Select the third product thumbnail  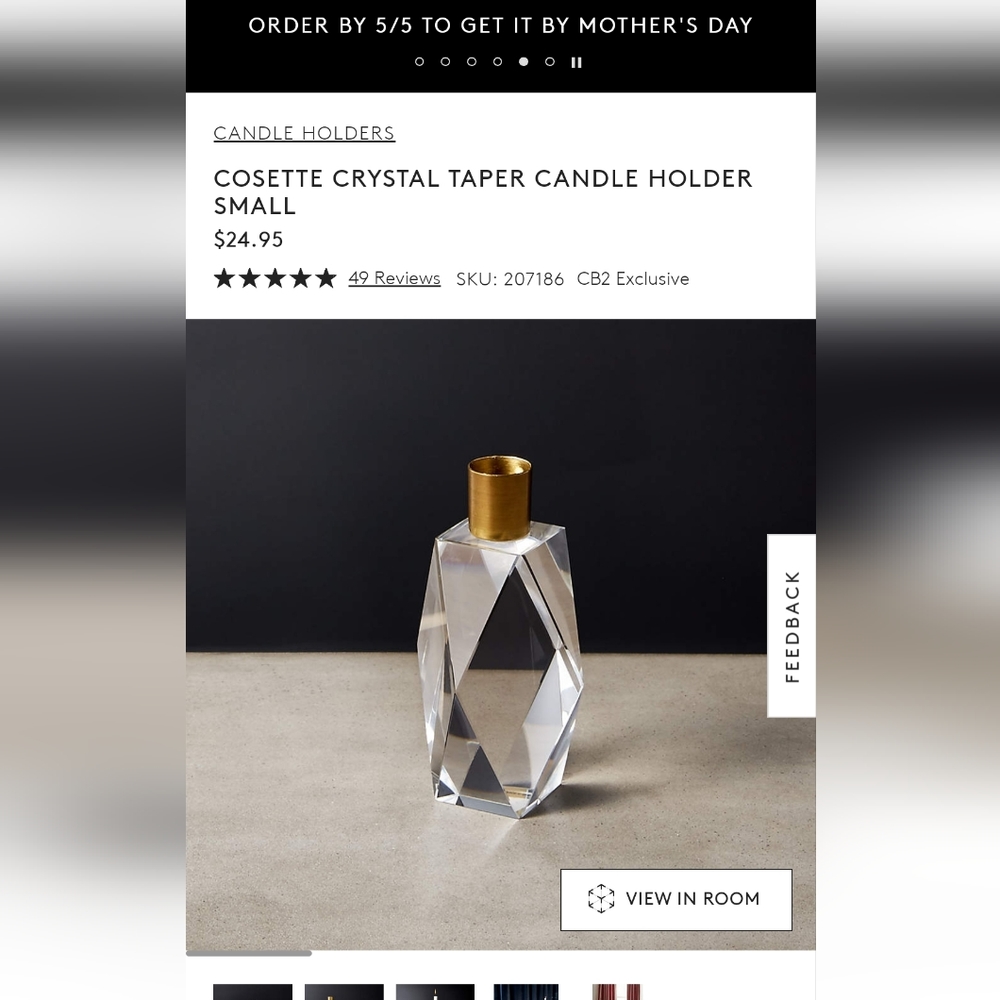[436, 992]
